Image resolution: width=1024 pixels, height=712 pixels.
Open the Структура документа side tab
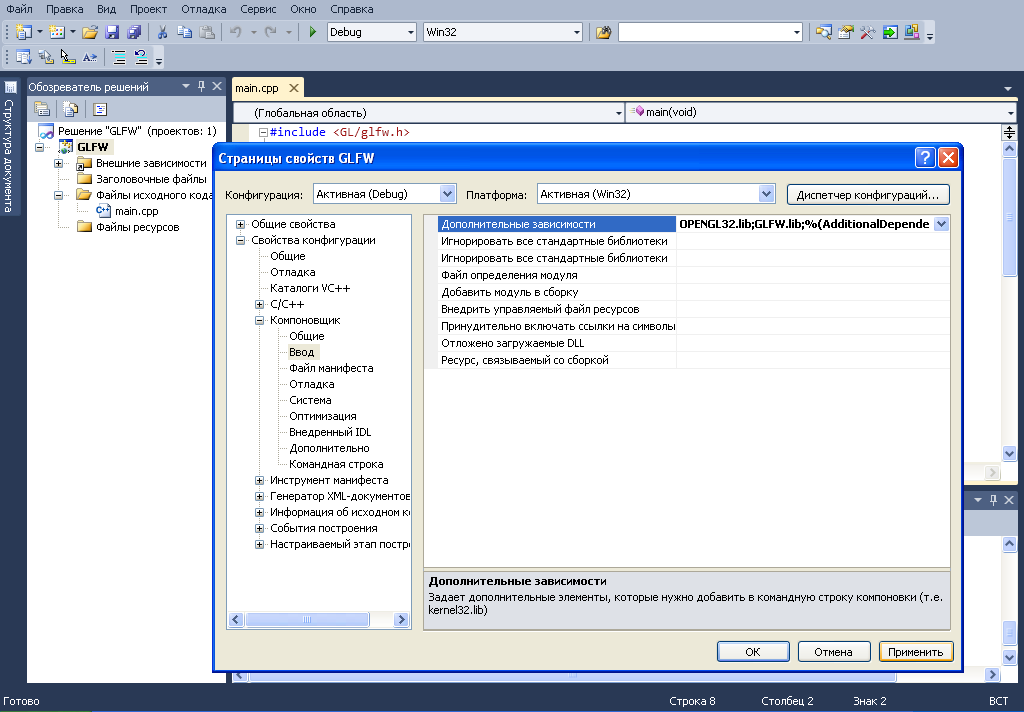click(x=9, y=146)
